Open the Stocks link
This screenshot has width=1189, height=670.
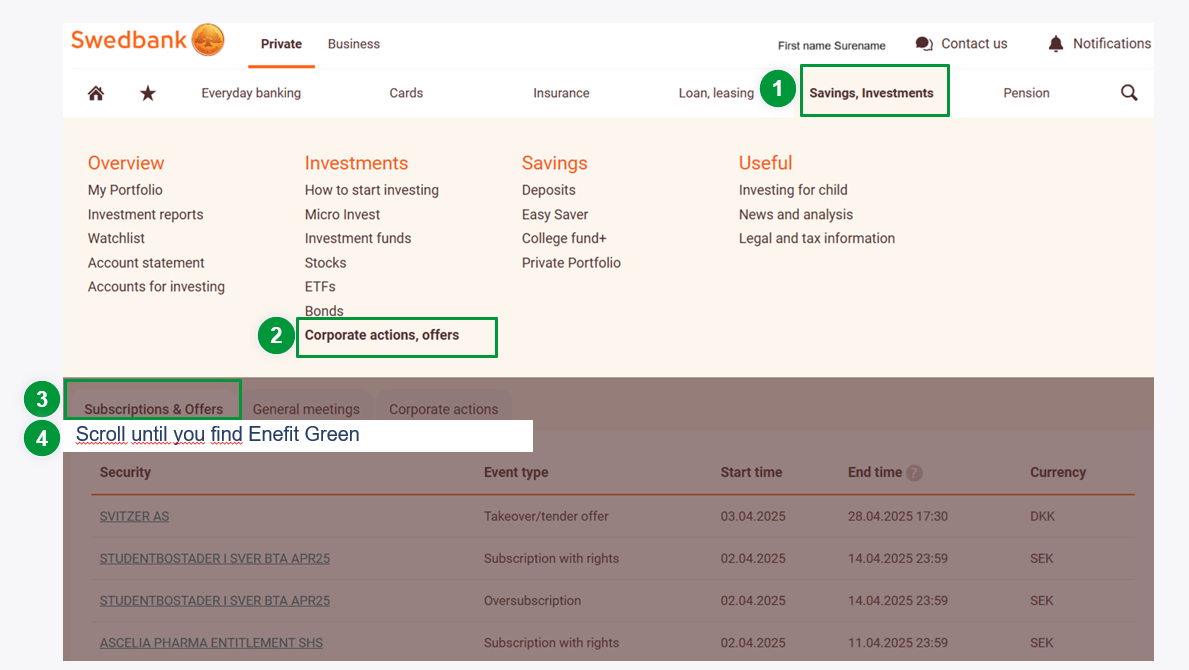click(325, 263)
